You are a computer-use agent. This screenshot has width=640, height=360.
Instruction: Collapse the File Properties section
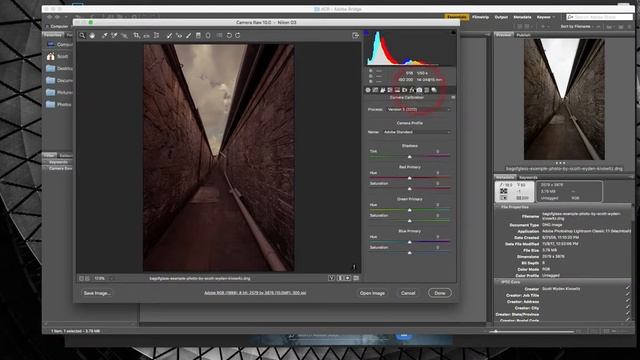click(498, 207)
